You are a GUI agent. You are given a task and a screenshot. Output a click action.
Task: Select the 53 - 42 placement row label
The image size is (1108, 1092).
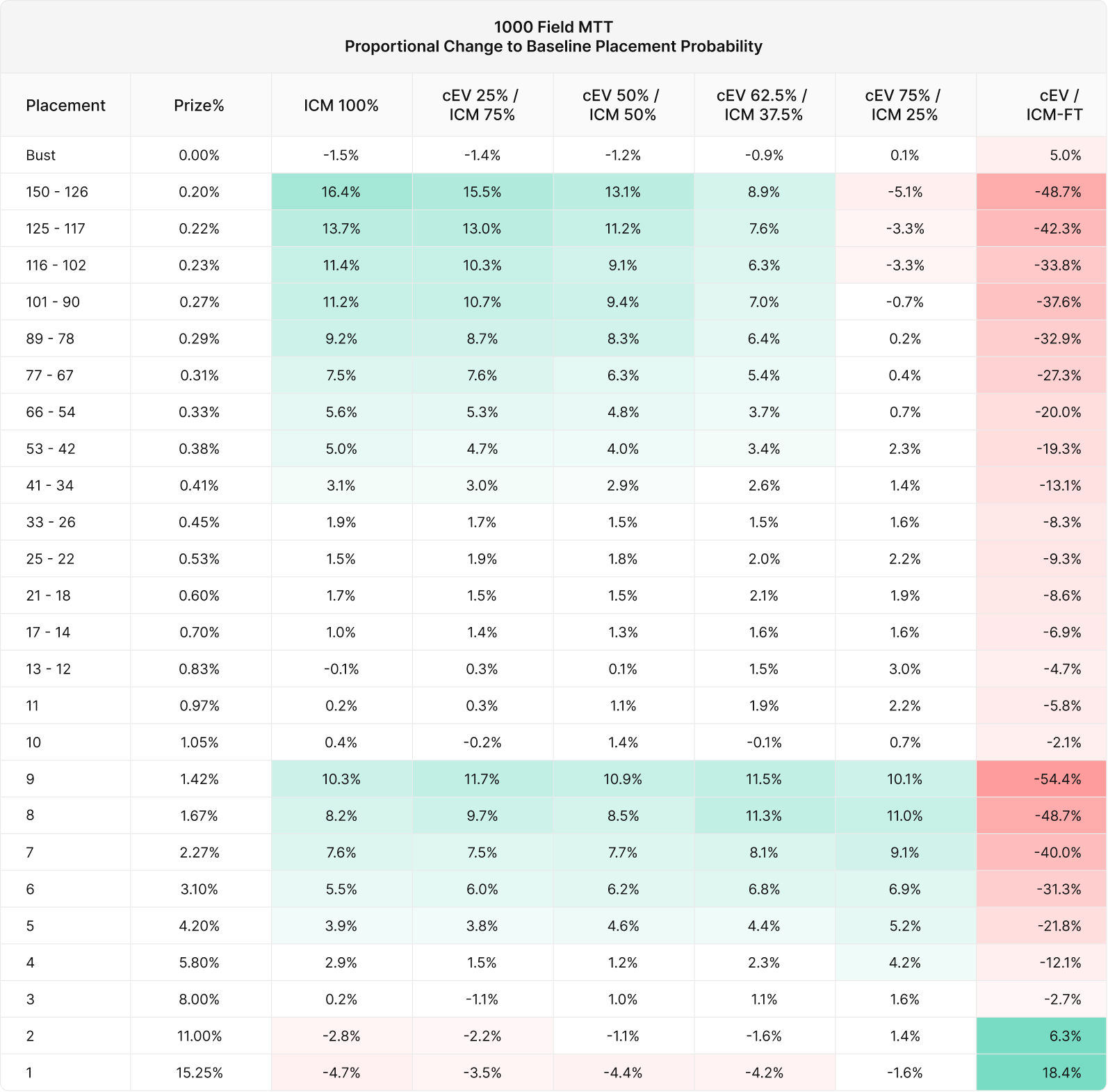(50, 448)
